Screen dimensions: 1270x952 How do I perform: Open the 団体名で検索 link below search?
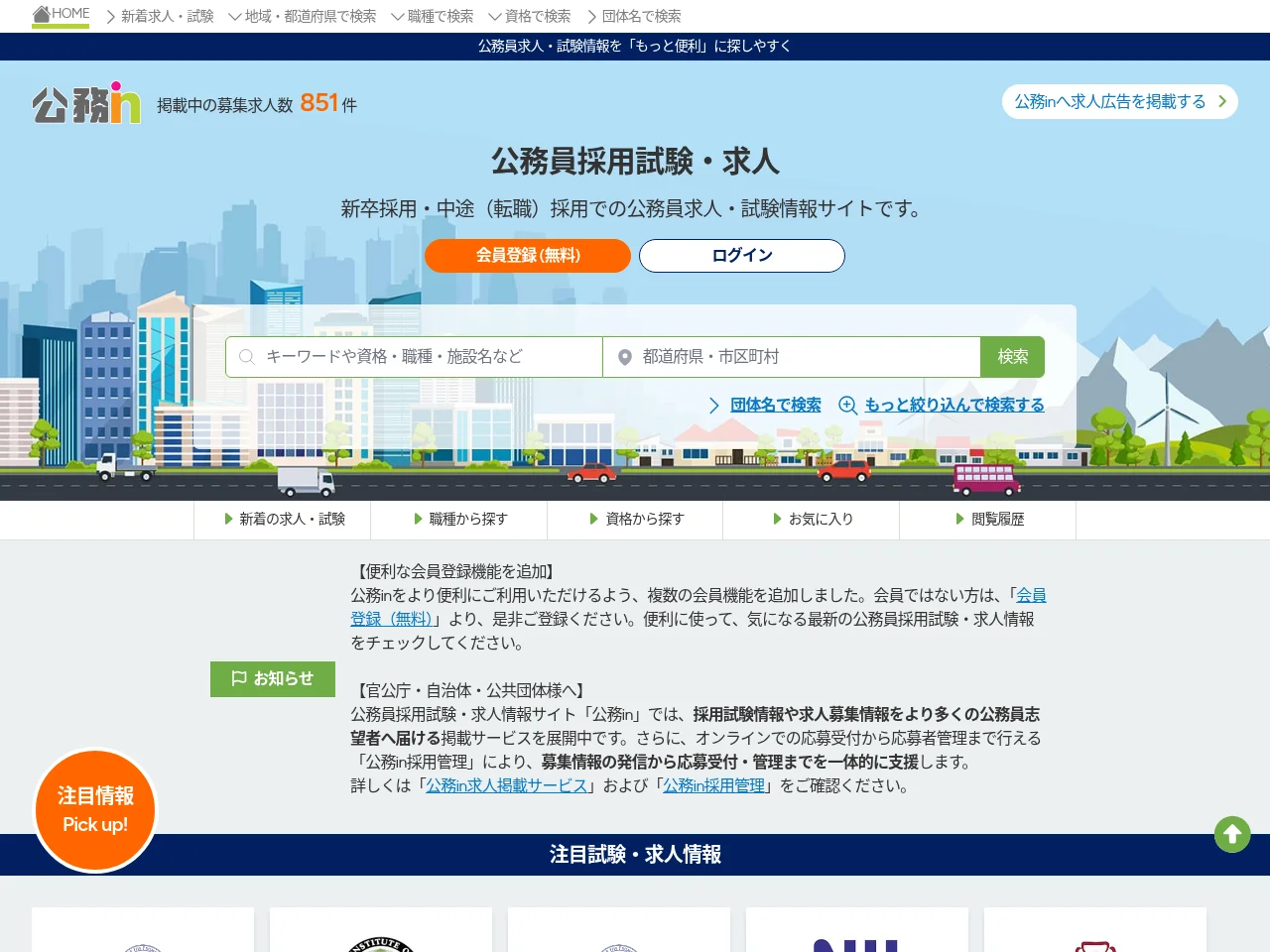[x=776, y=405]
